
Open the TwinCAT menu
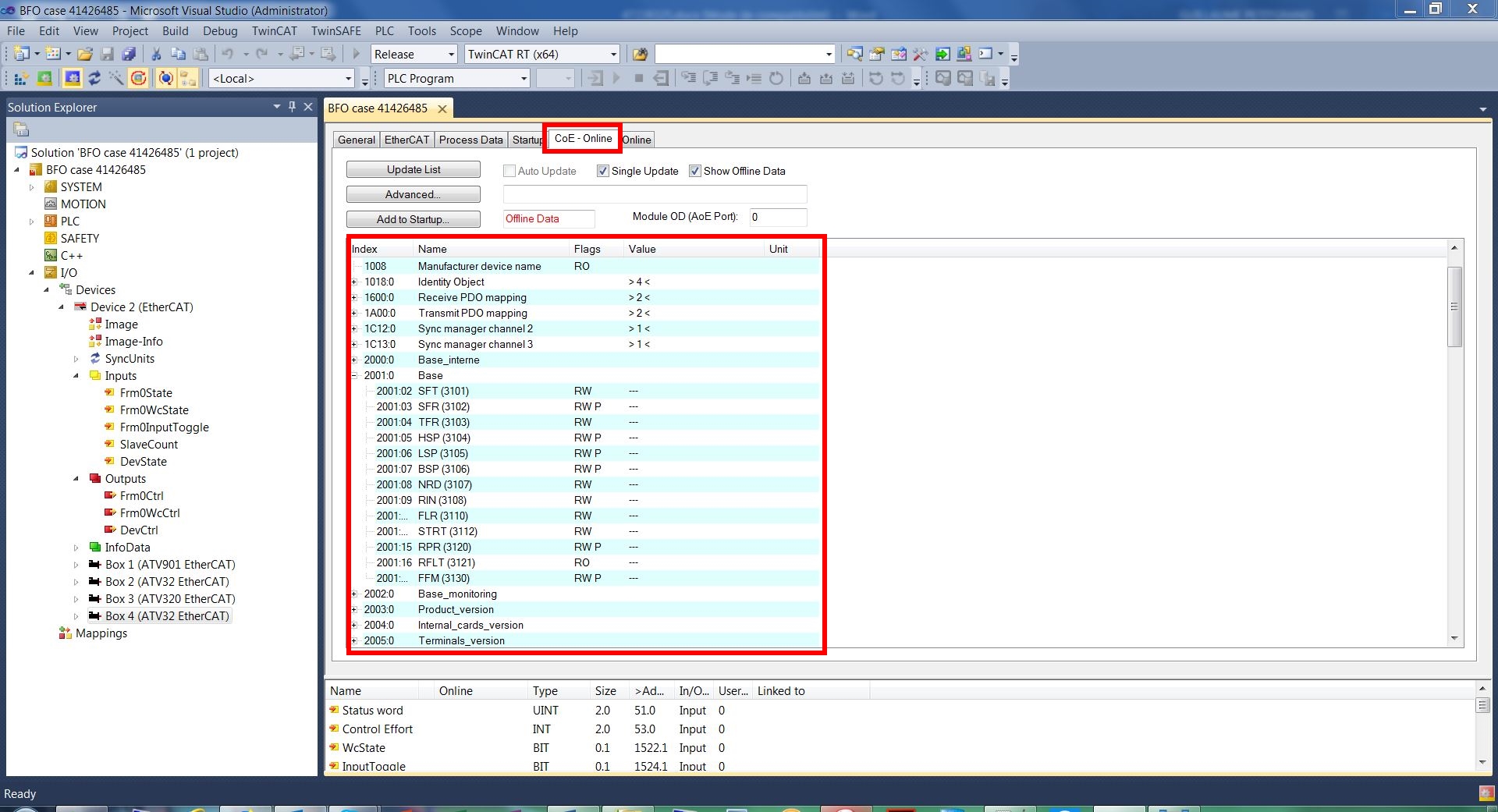274,31
